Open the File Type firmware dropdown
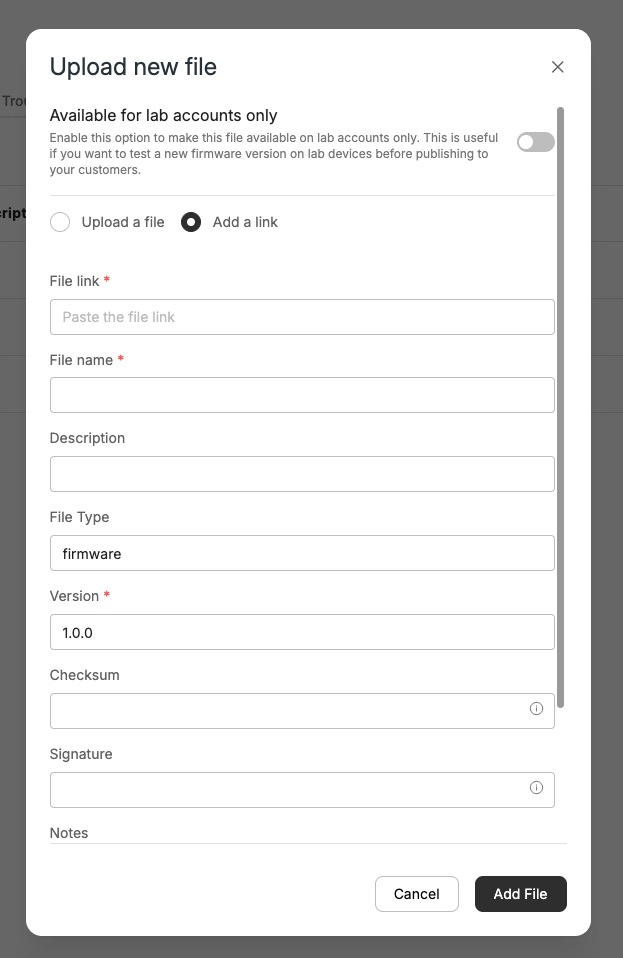The height and width of the screenshot is (958, 623). (x=302, y=553)
